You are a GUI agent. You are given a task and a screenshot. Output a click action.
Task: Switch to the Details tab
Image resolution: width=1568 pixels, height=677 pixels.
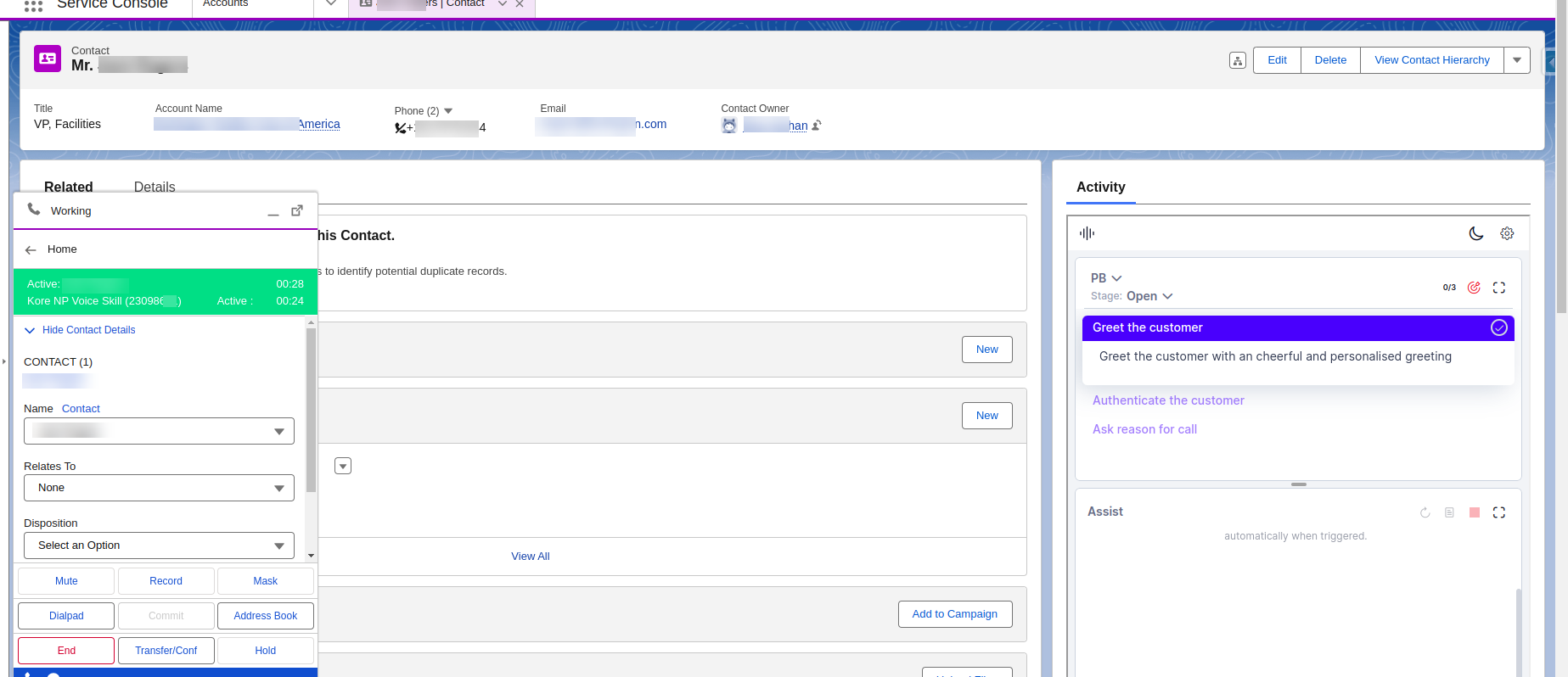pos(155,187)
